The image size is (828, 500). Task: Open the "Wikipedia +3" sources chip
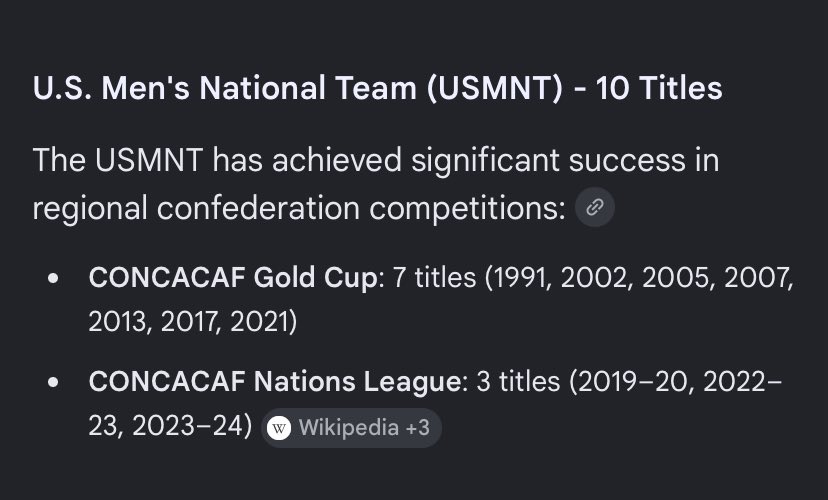[351, 428]
